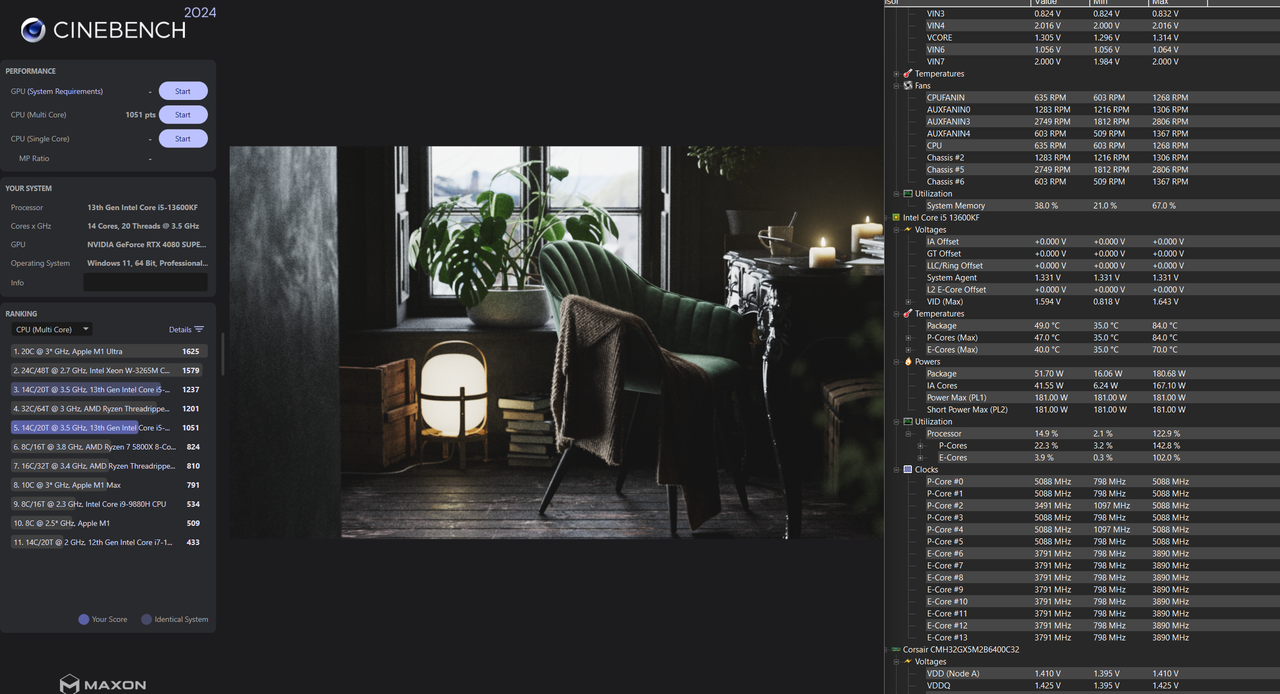
Task: Select the Apple M1 Ultra ranking entry
Action: point(107,351)
